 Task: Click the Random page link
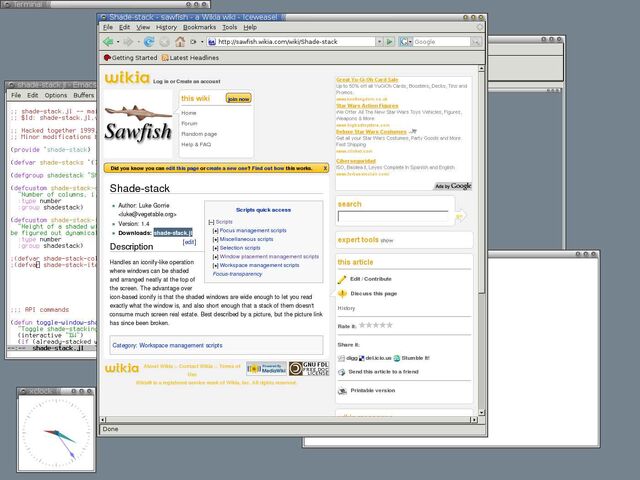[x=199, y=134]
